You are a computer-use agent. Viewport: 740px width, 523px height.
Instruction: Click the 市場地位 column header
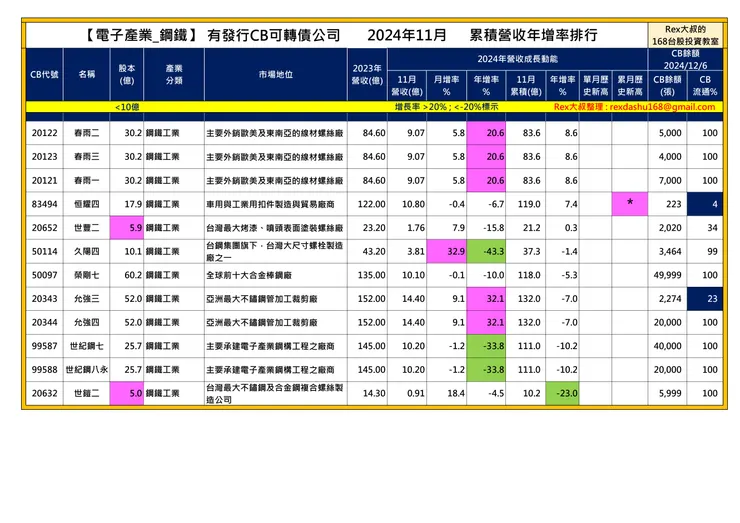(x=276, y=74)
